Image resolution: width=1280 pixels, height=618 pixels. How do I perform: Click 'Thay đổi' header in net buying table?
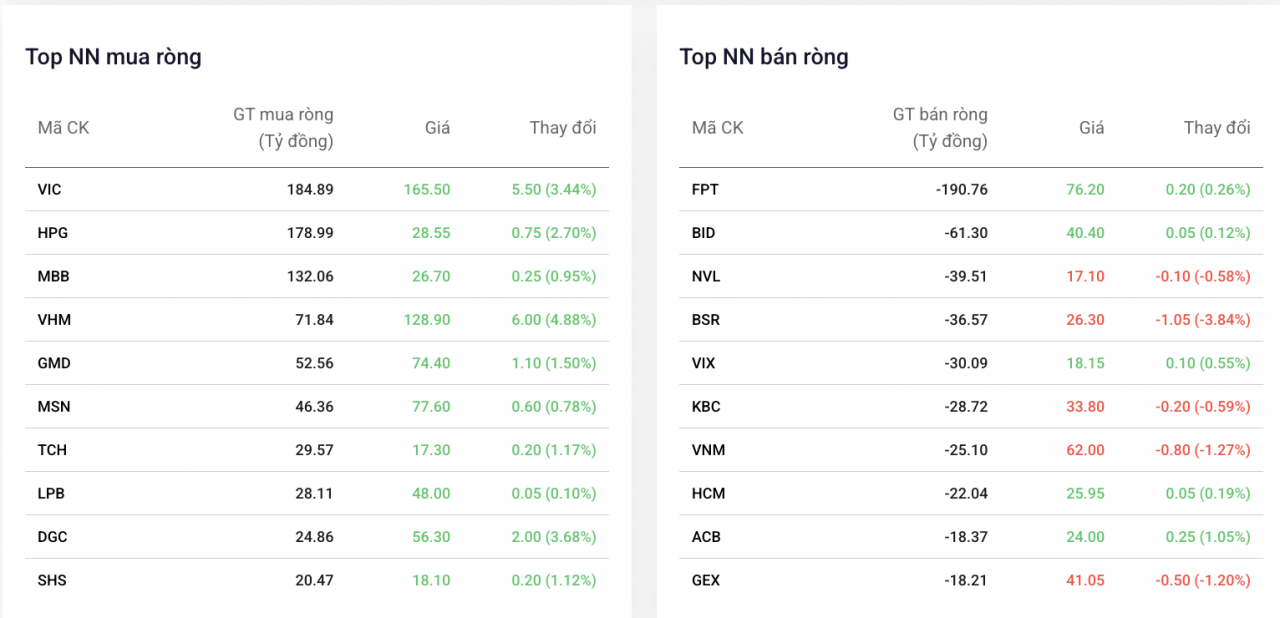click(562, 128)
